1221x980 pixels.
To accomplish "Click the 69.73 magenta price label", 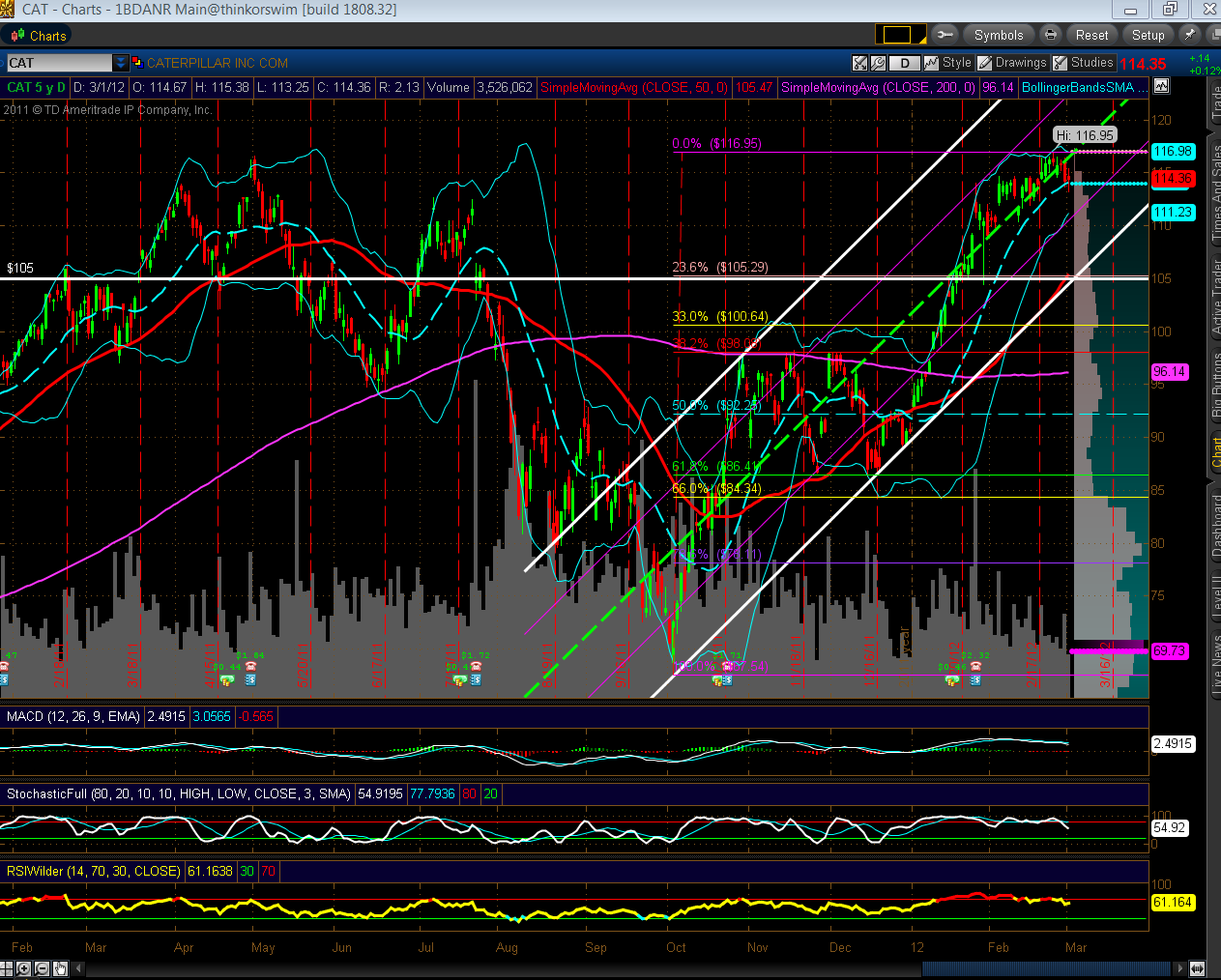I will 1170,650.
